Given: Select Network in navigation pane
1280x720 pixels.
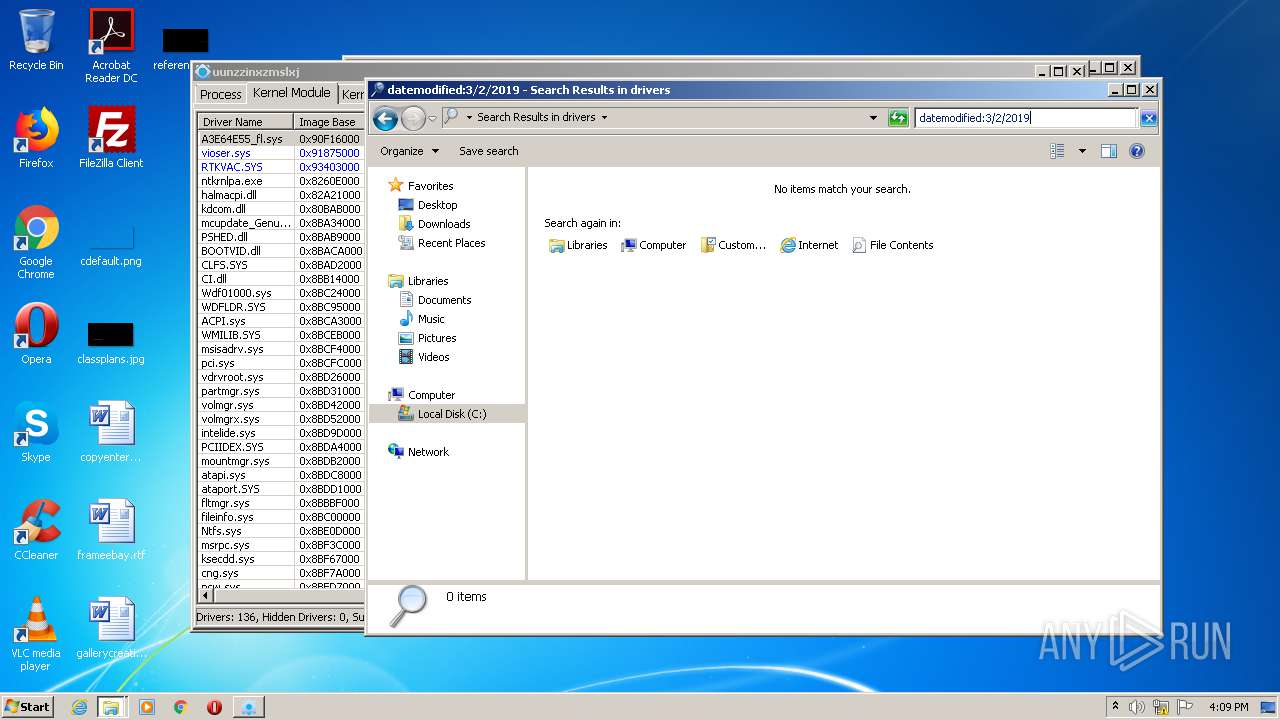Looking at the screenshot, I should [419, 452].
